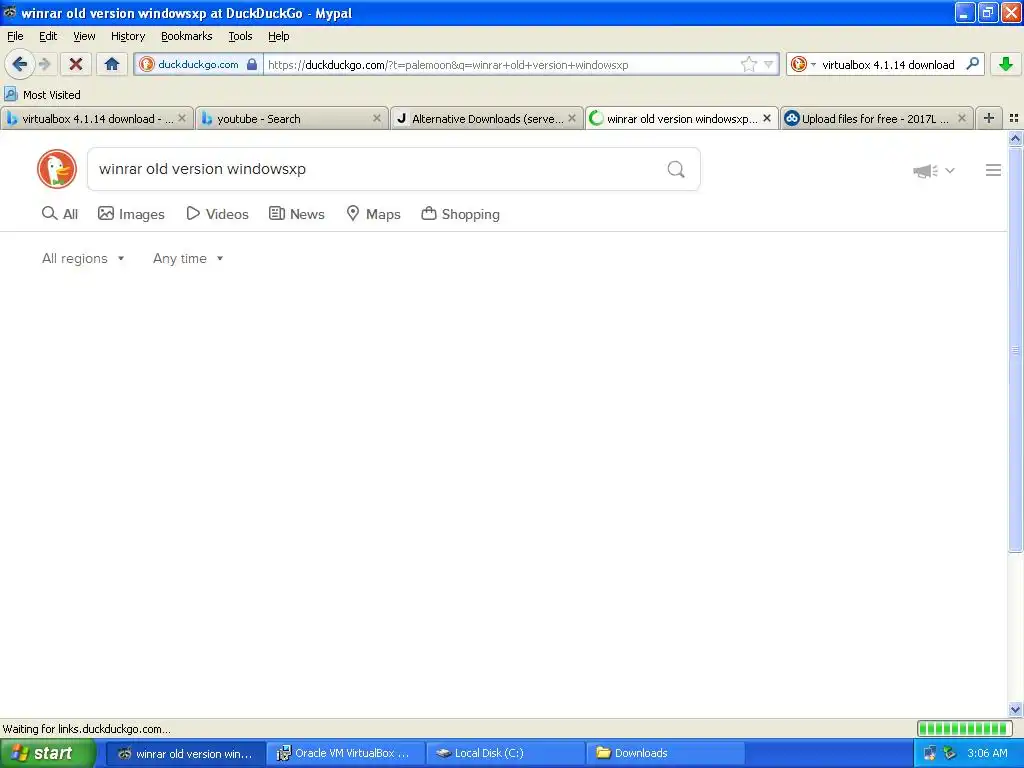Image resolution: width=1024 pixels, height=768 pixels.
Task: Open Local Disk (C:) taskbar window
Action: coord(505,753)
